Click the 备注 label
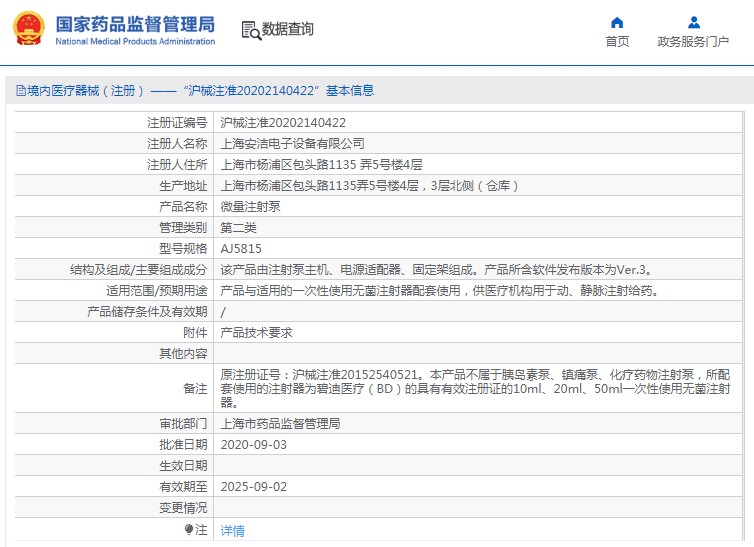The width and height of the screenshot is (754, 547). click(x=195, y=388)
